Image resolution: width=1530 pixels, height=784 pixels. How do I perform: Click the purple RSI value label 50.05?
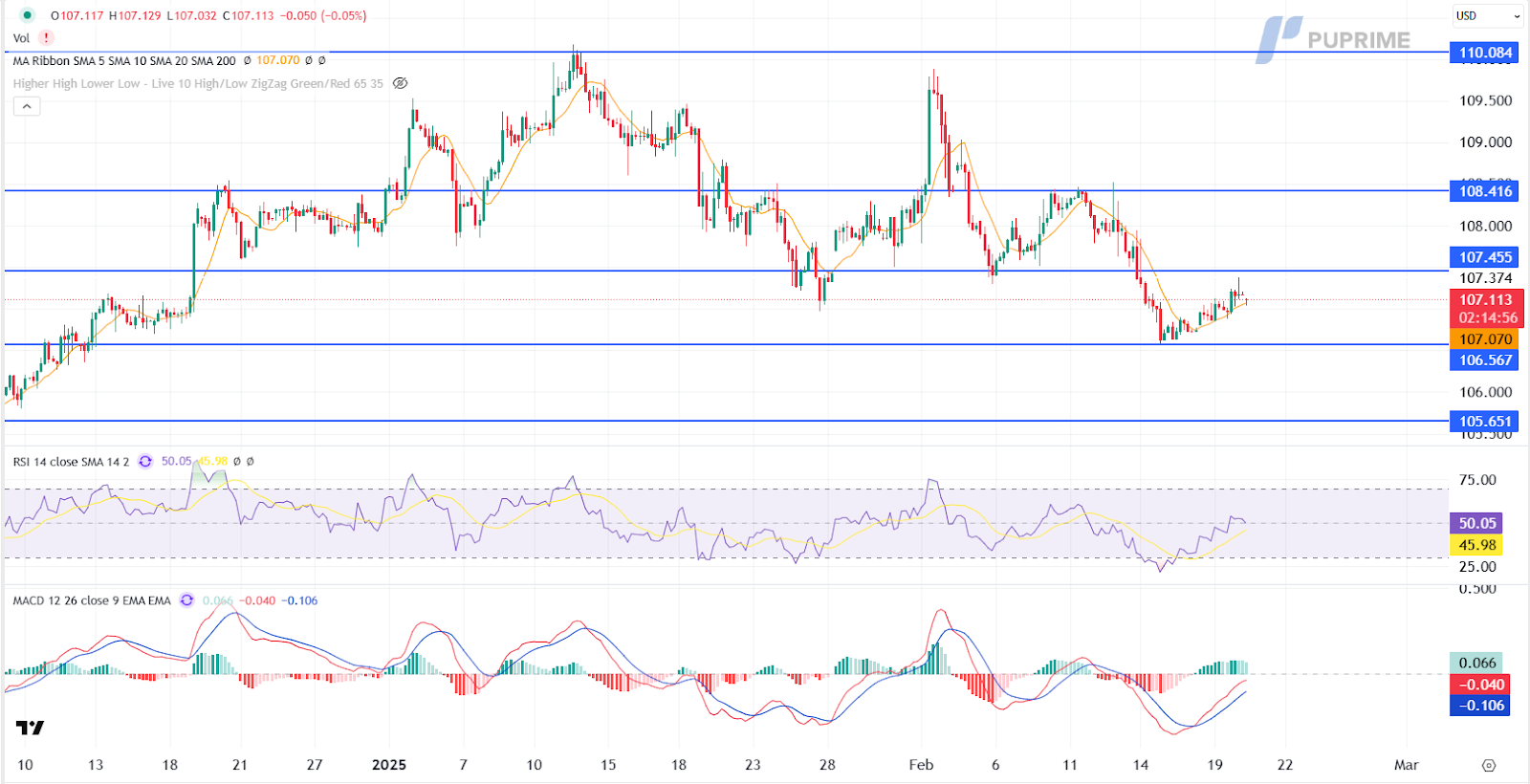point(1477,523)
